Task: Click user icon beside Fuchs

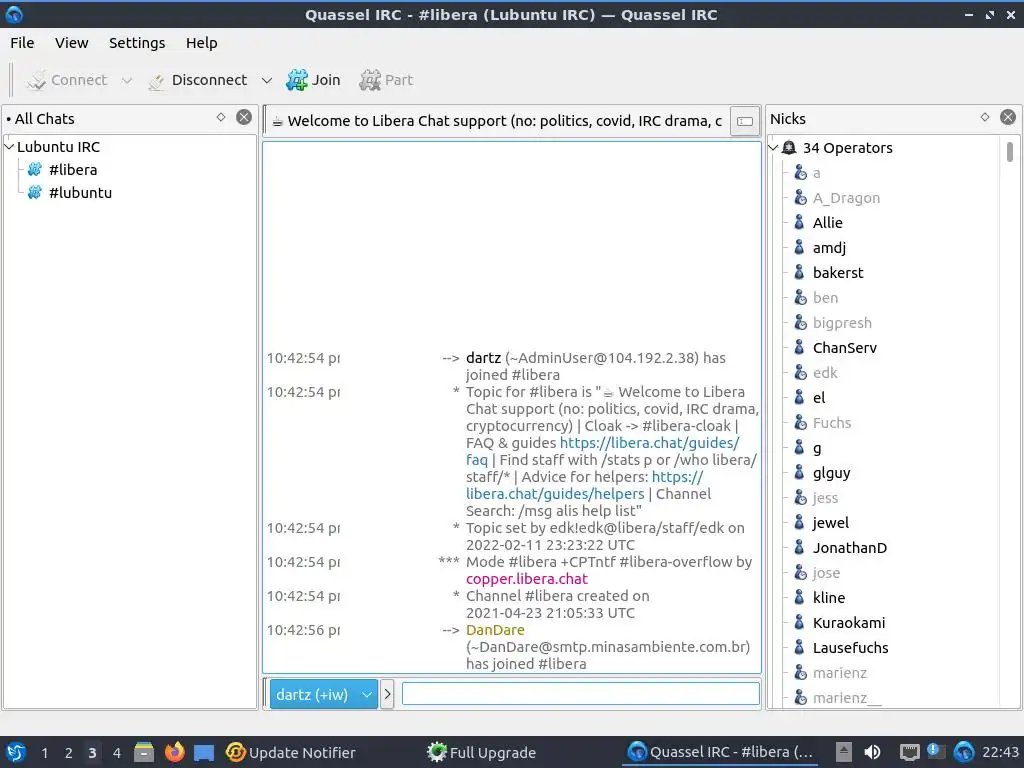Action: pos(800,423)
